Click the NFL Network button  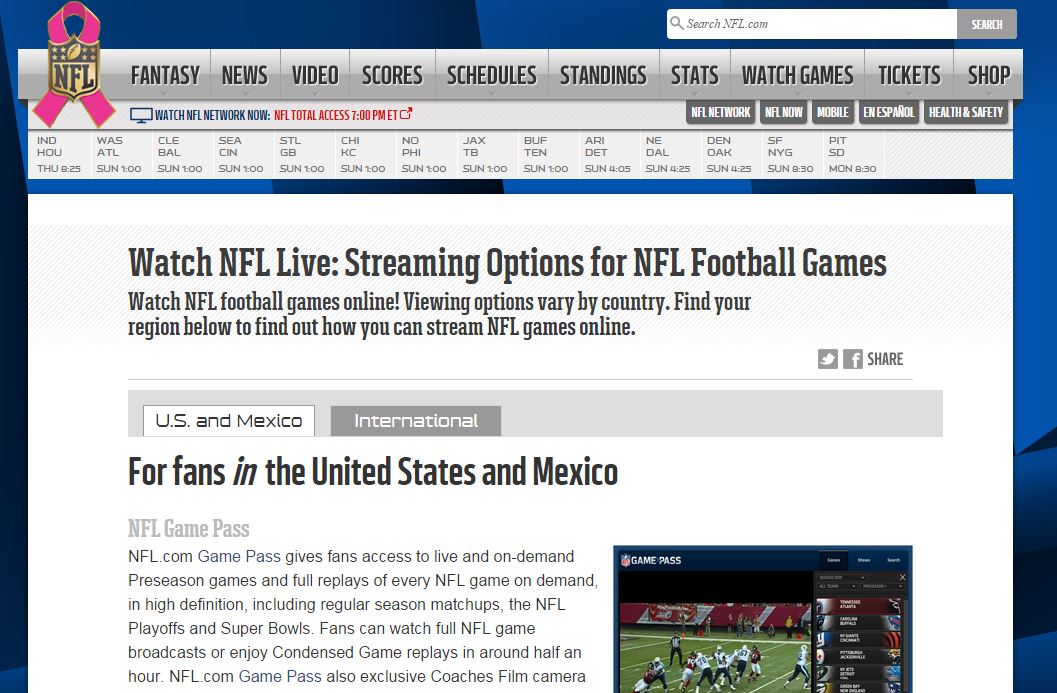point(721,113)
